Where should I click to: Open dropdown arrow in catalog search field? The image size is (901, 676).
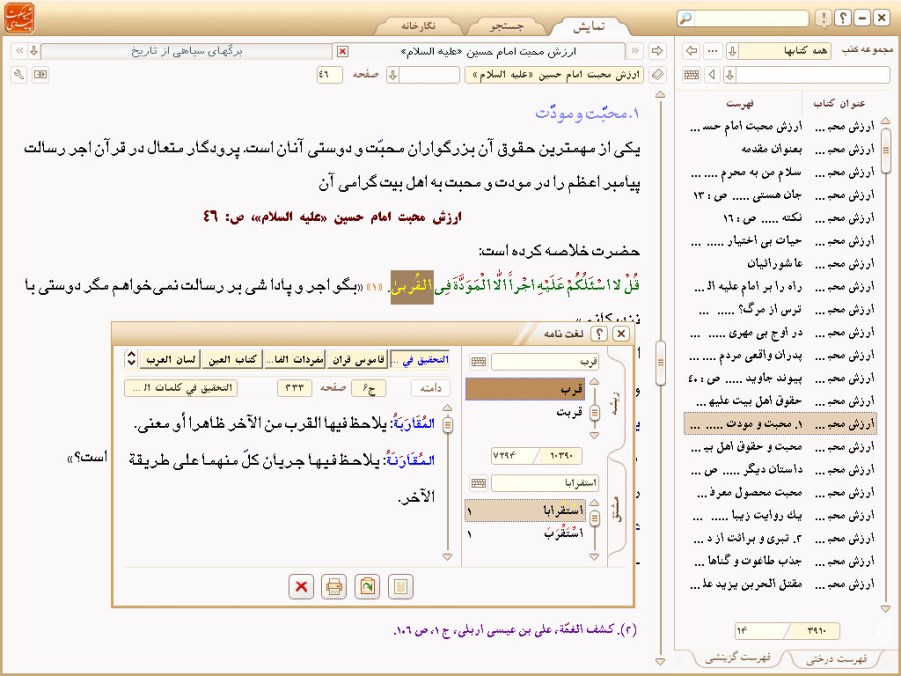click(x=730, y=75)
